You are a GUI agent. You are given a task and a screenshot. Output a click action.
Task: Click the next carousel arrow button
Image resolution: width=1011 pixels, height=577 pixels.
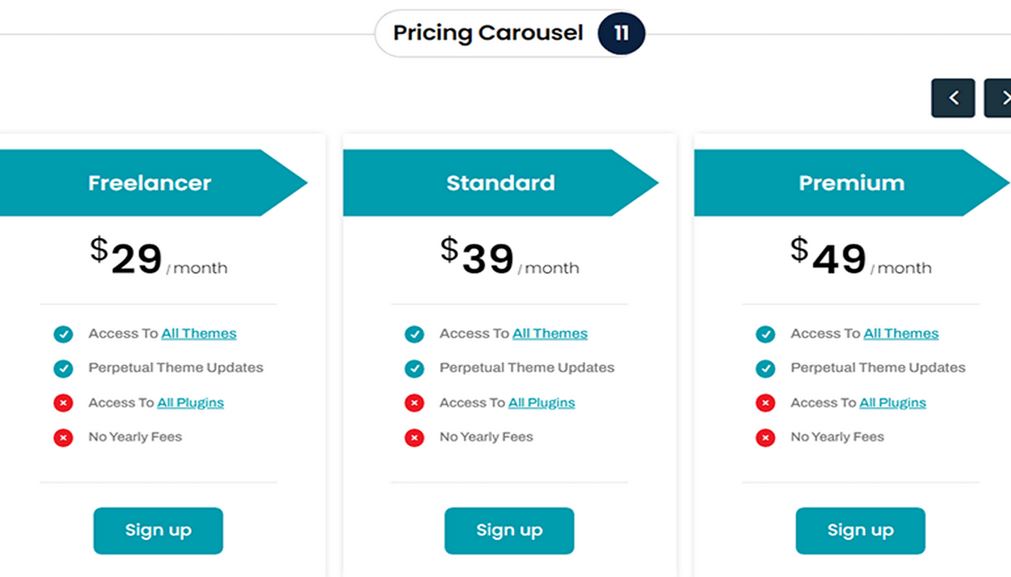click(x=998, y=98)
